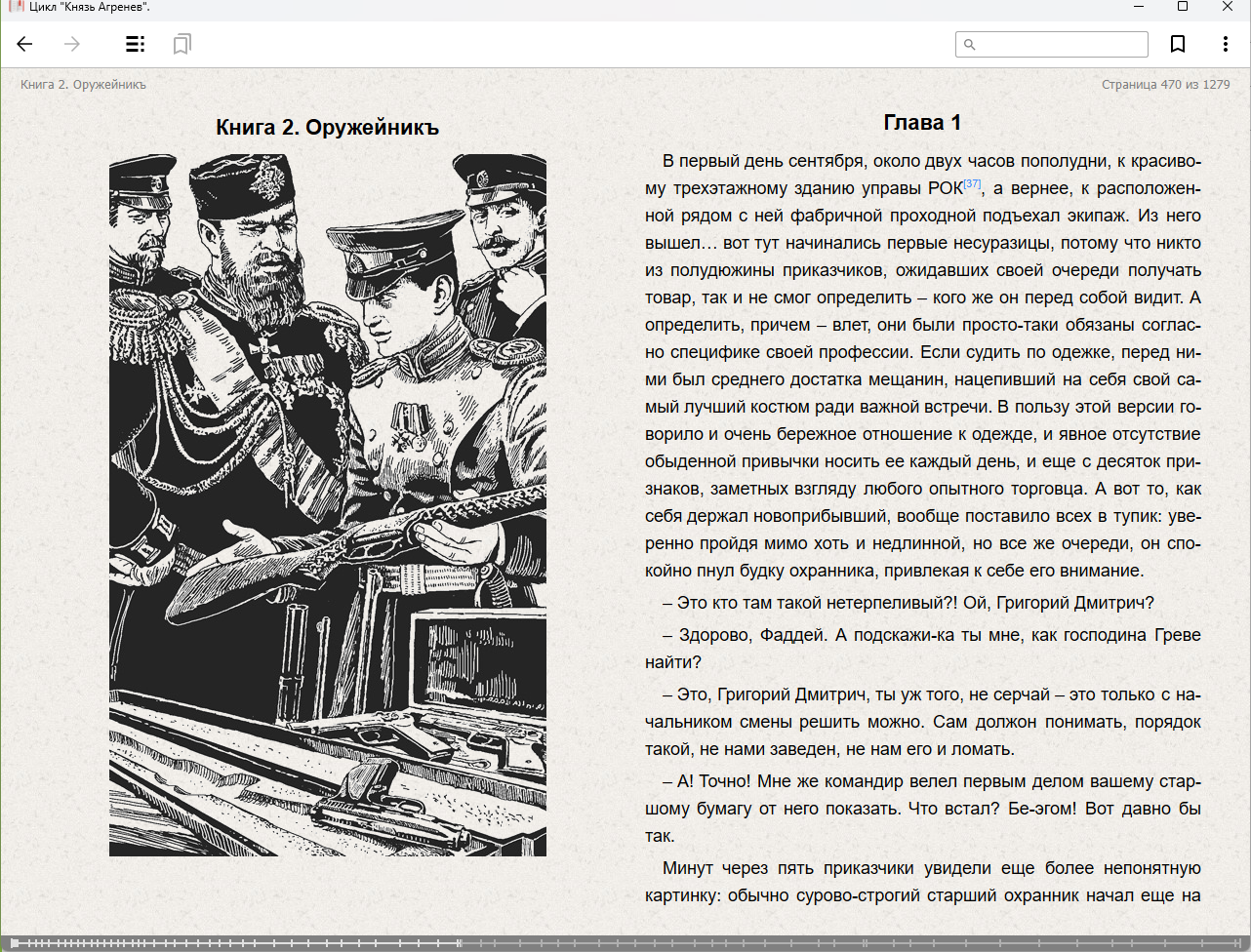Open footnote 37 after the word РОК
This screenshot has height=952, width=1251.
tap(972, 183)
